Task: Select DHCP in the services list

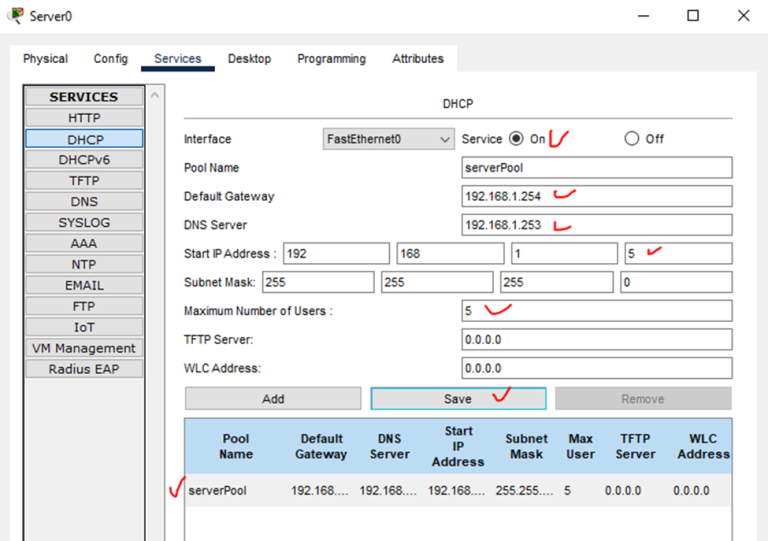Action: 84,139
